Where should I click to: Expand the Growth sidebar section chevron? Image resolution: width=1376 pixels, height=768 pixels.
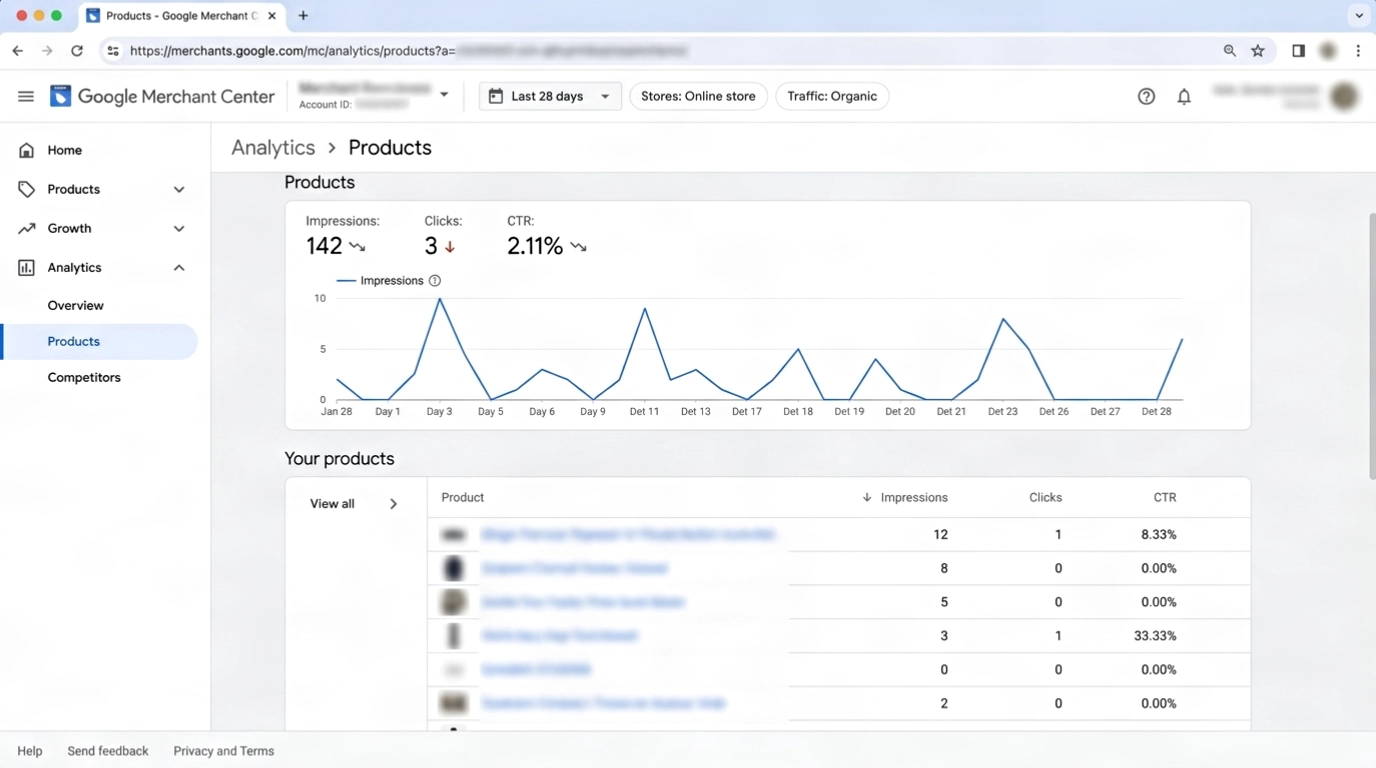click(x=179, y=228)
